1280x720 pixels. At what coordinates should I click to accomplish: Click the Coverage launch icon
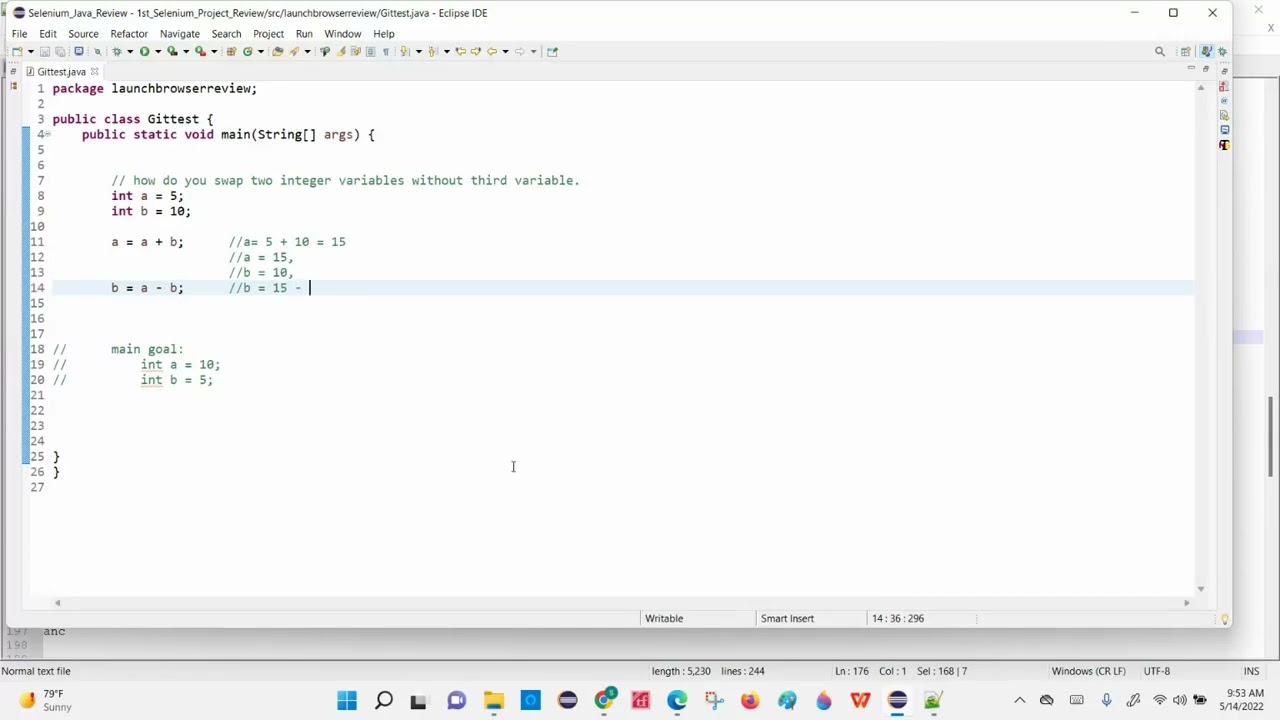pos(172,51)
